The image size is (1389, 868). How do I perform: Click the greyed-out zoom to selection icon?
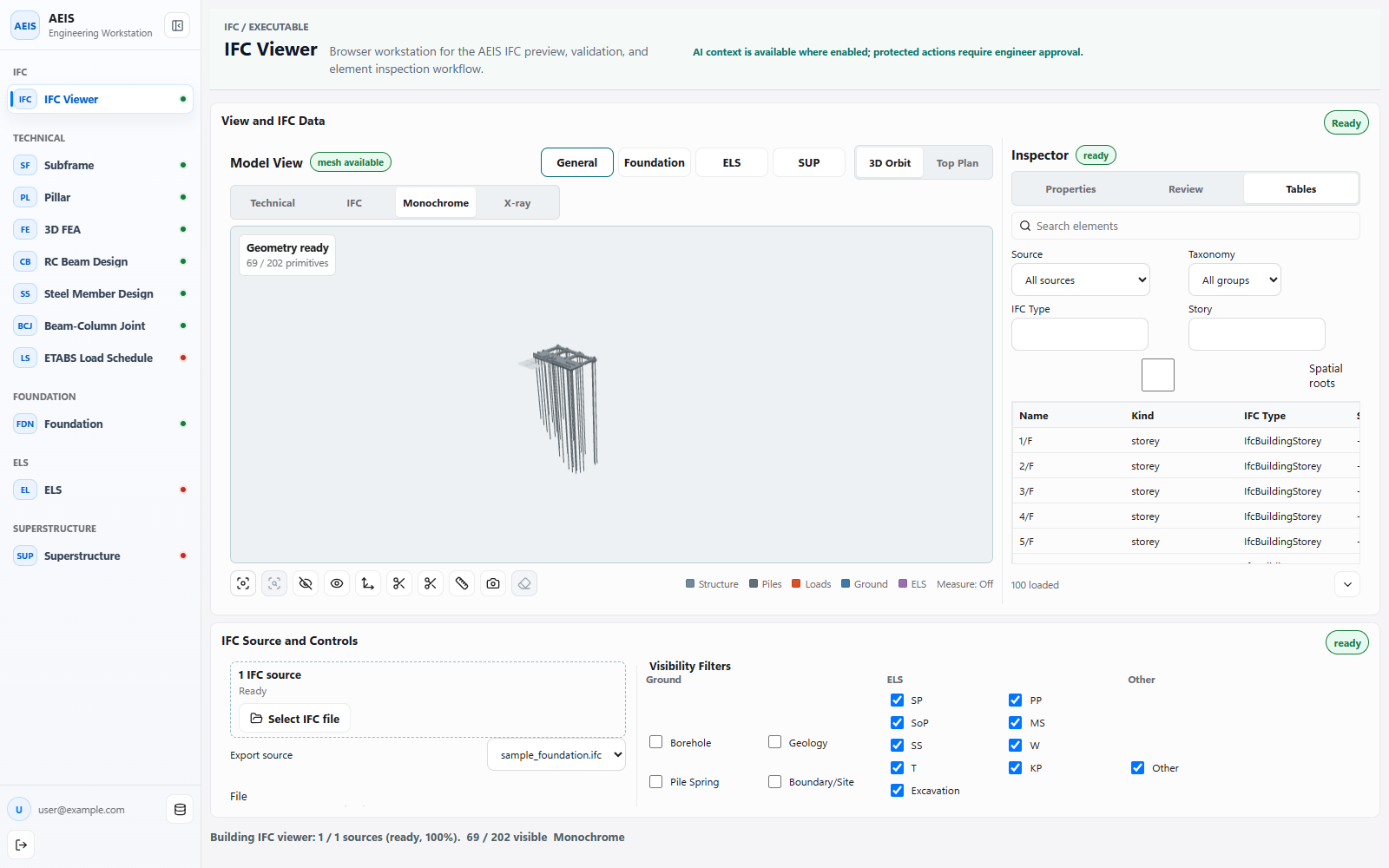(x=274, y=583)
